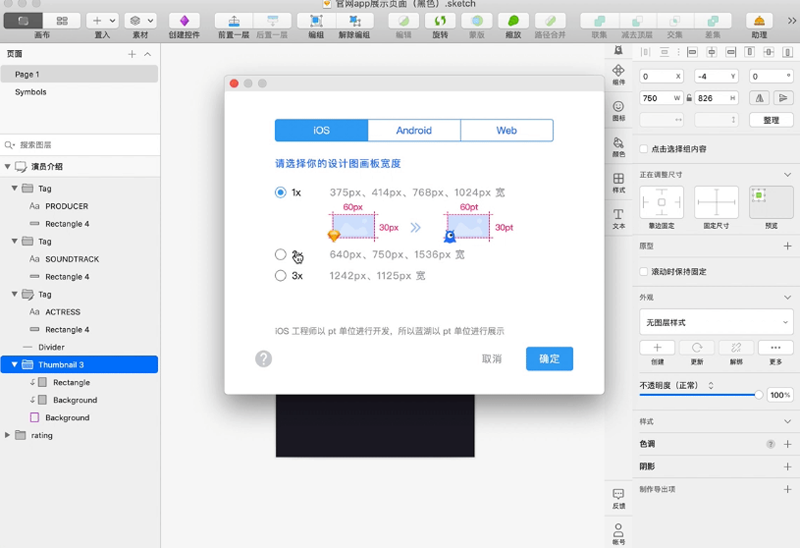
Task: Open the 文本 (text) plugin panel icon
Action: point(618,215)
